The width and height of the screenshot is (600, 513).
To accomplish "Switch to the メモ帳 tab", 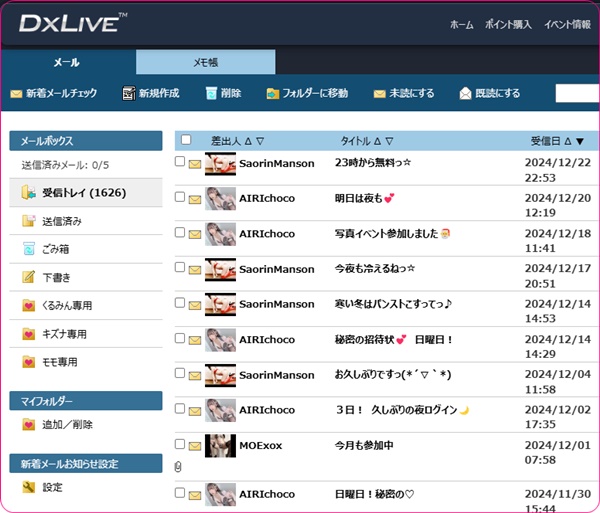I will [x=205, y=62].
